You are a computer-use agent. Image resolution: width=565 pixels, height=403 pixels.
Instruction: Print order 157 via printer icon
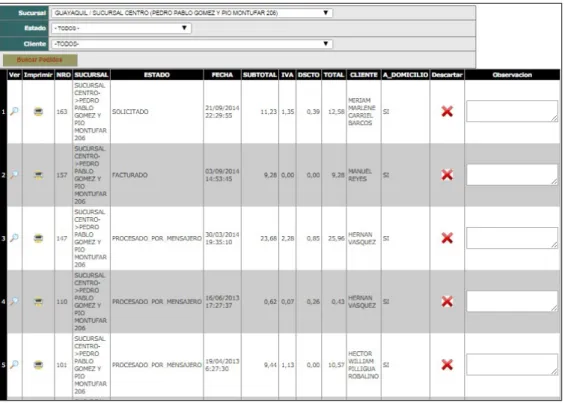pos(38,175)
